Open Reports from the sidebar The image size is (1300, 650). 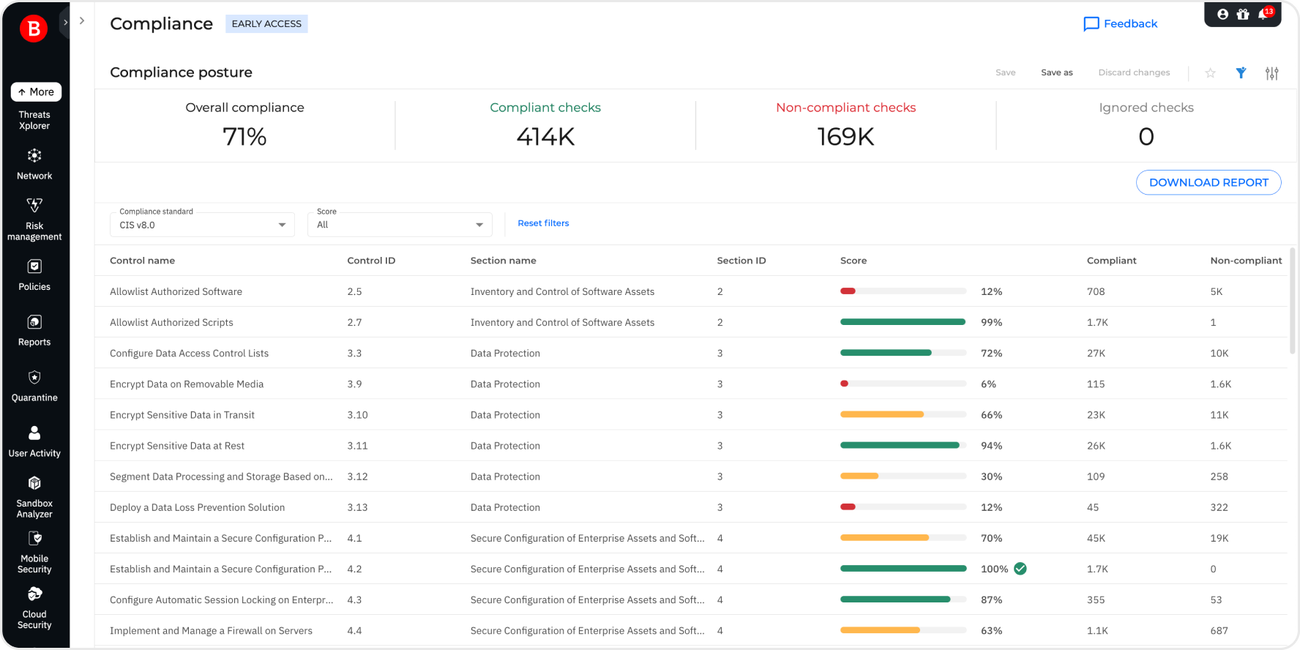pos(35,330)
